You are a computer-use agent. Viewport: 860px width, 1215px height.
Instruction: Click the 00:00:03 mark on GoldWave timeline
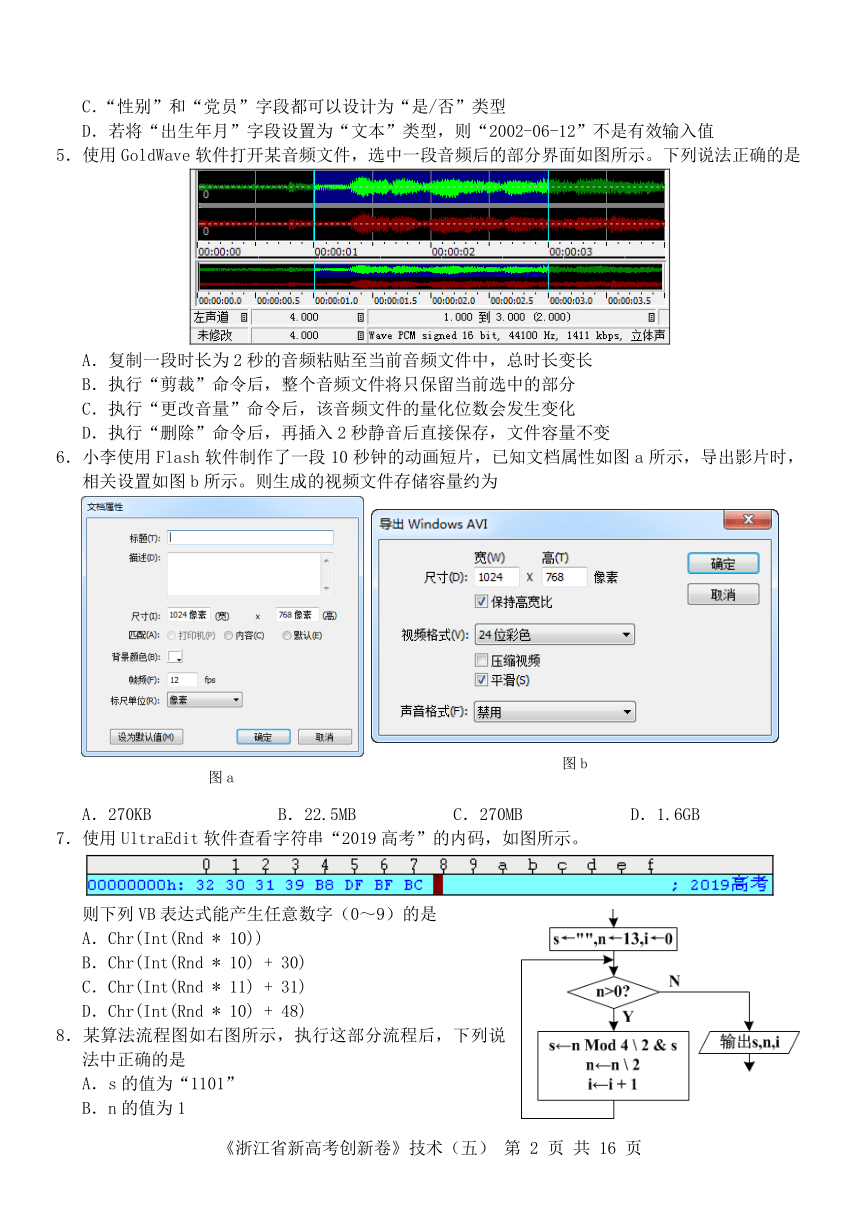coord(571,252)
